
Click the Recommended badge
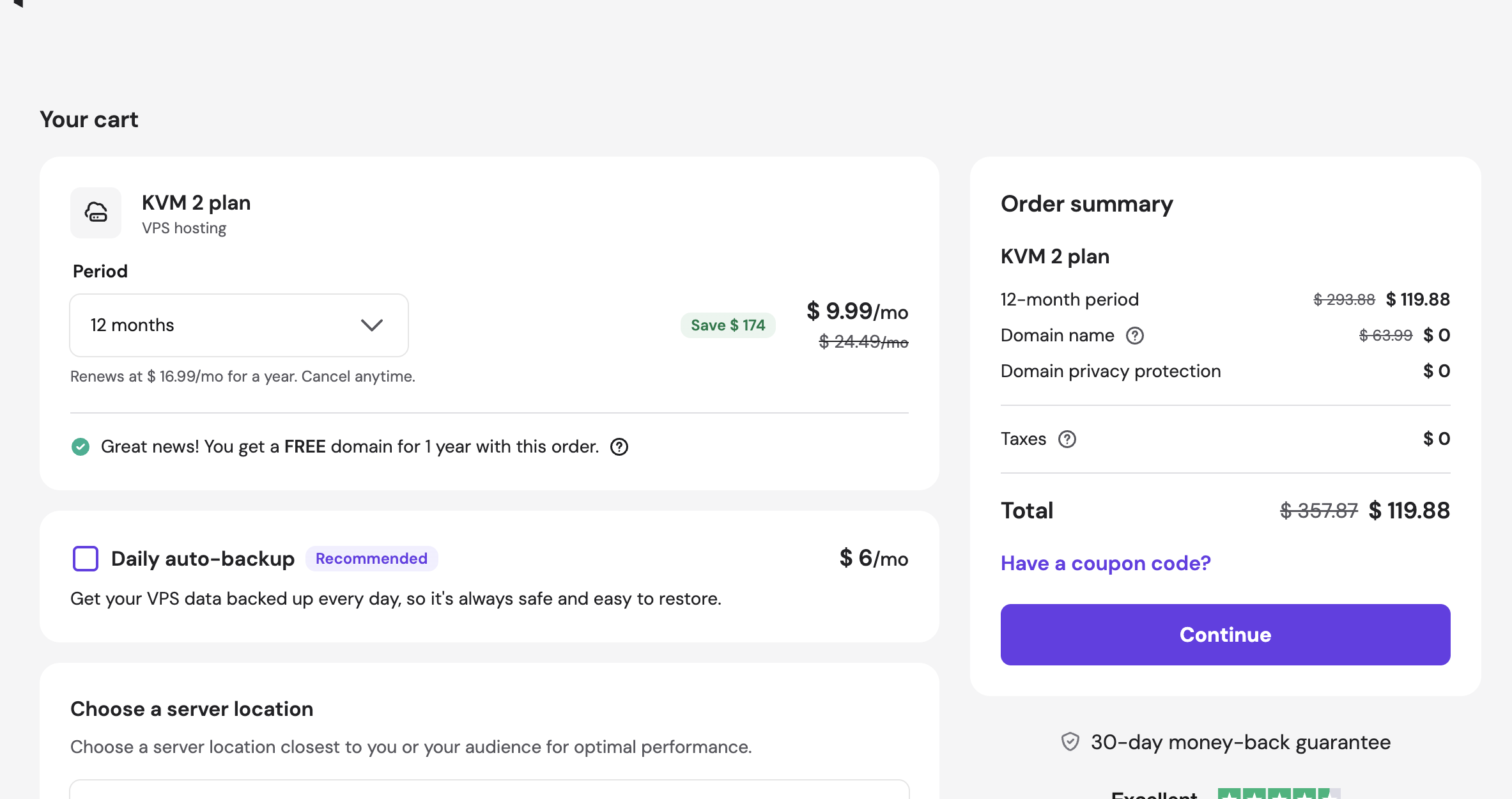[x=371, y=559]
